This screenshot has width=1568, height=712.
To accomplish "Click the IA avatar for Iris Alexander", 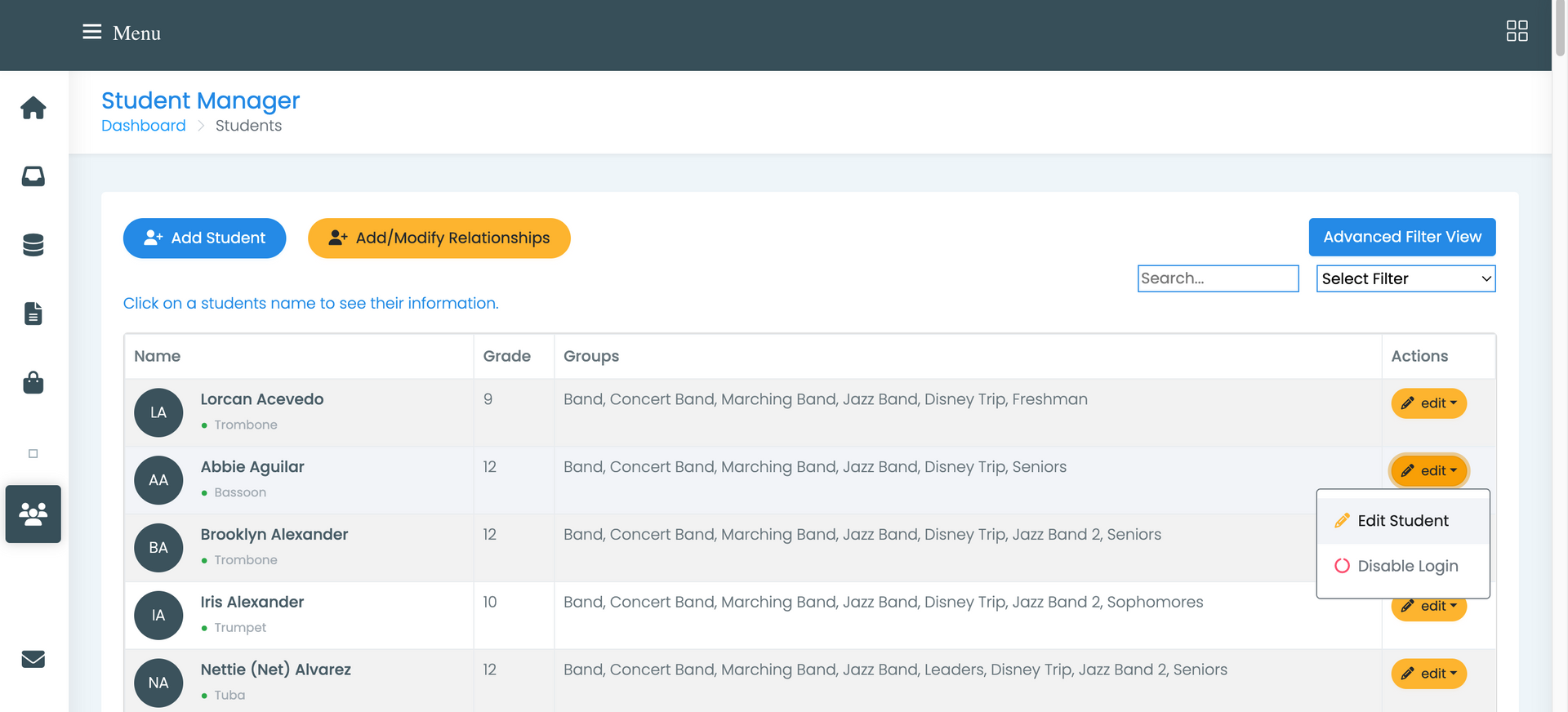I will click(158, 616).
